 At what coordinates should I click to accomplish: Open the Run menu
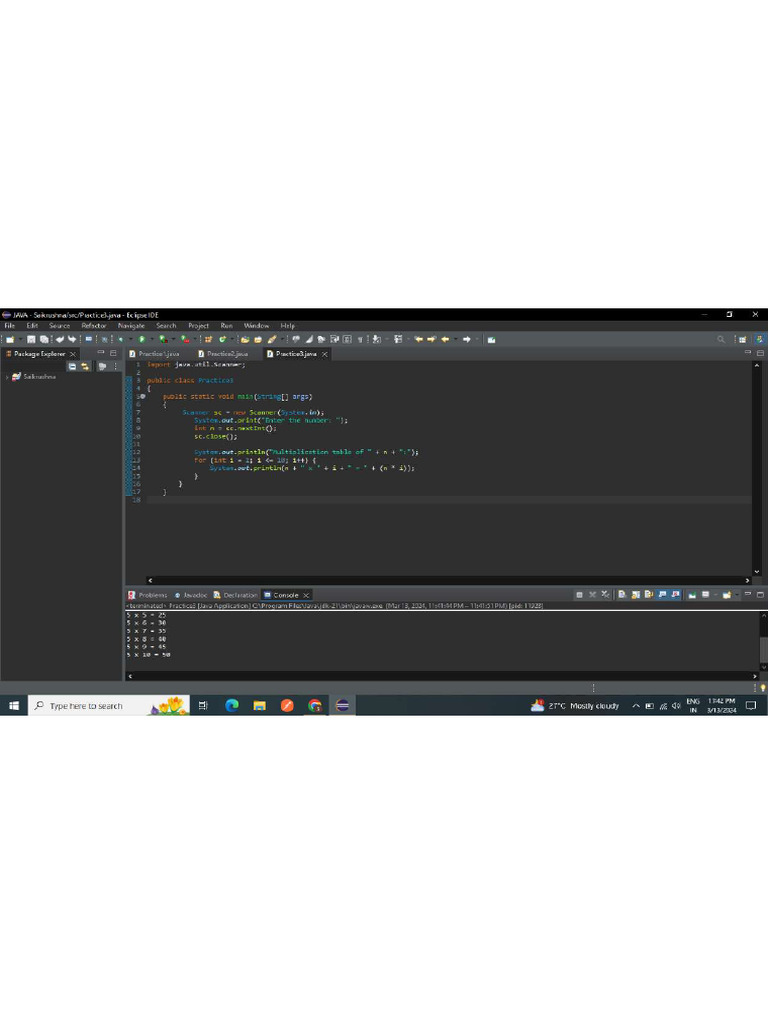coord(227,326)
